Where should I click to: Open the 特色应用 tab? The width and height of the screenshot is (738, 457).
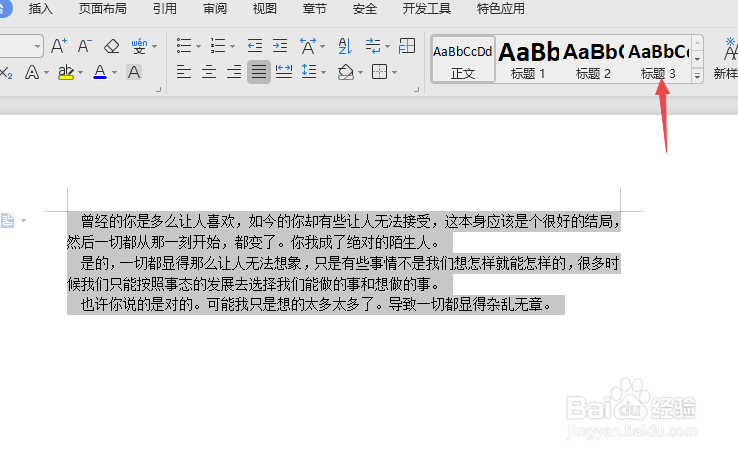click(500, 8)
